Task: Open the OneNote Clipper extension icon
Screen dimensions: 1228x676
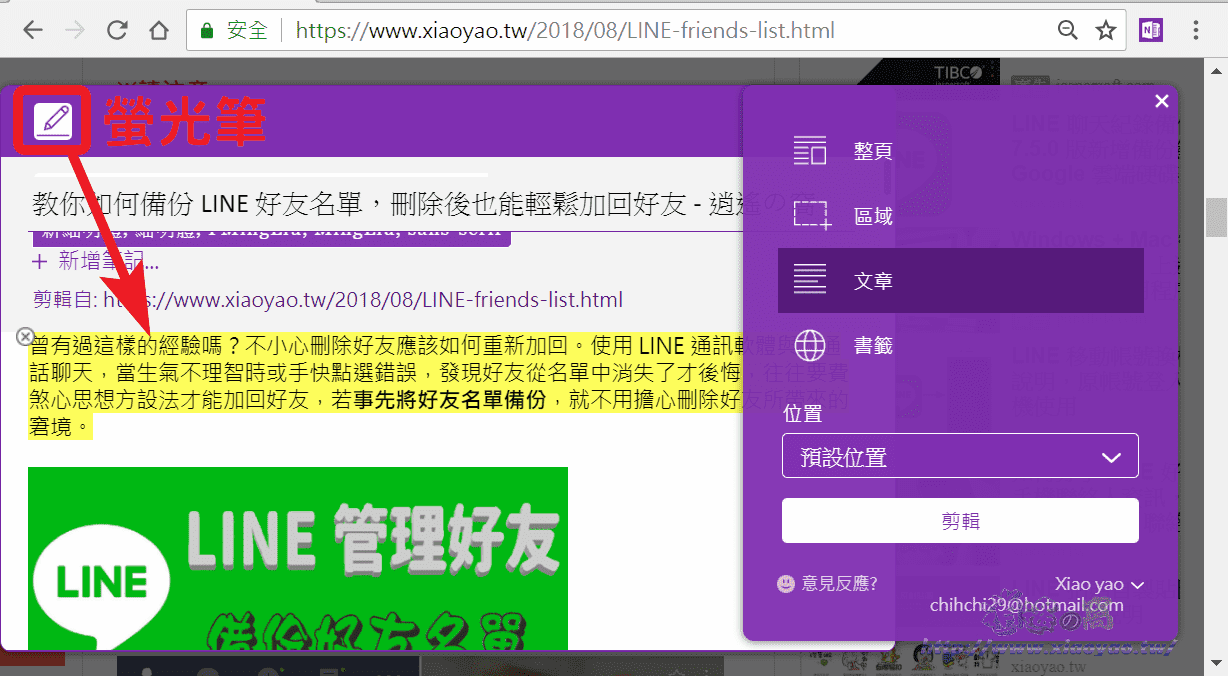Action: tap(1149, 30)
